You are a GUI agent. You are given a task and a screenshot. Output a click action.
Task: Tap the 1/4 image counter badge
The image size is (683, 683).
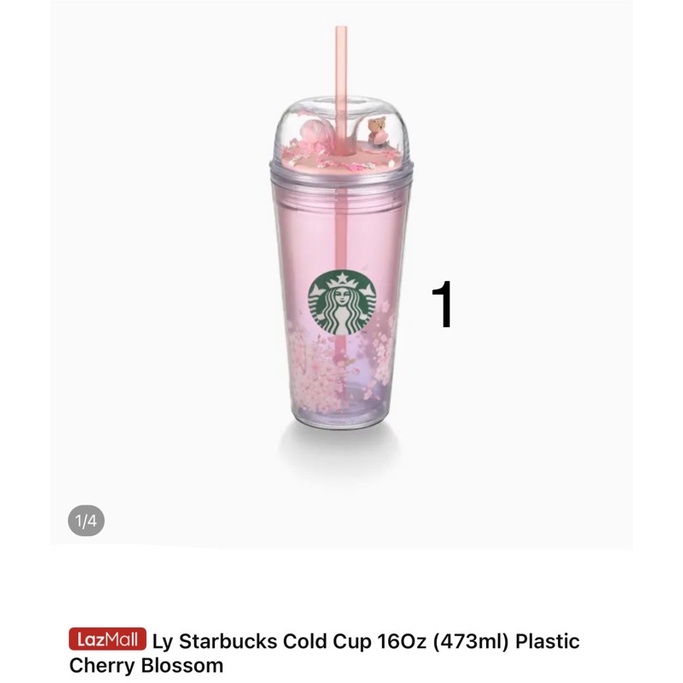[x=86, y=521]
